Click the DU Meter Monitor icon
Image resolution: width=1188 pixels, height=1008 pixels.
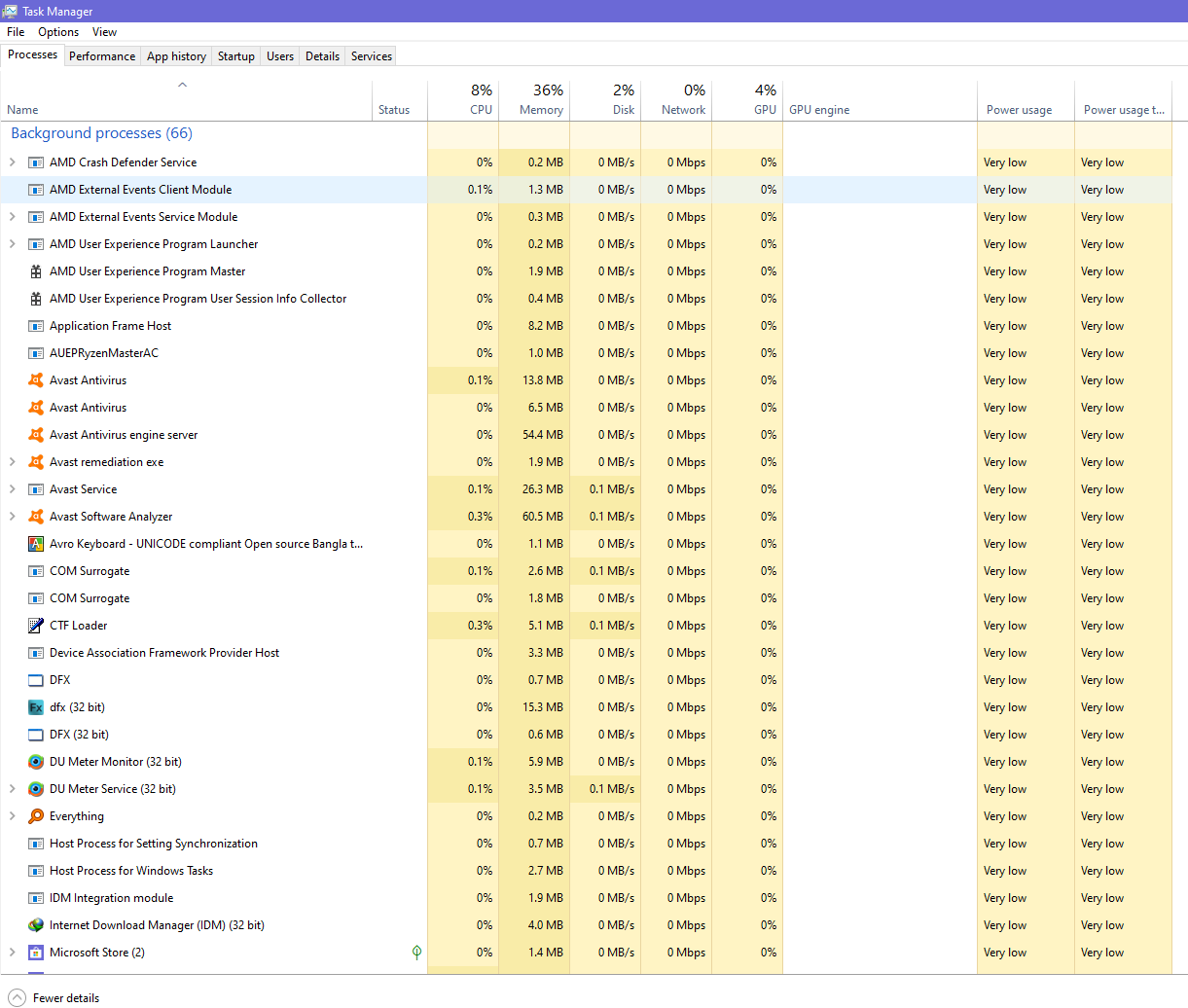tap(36, 762)
